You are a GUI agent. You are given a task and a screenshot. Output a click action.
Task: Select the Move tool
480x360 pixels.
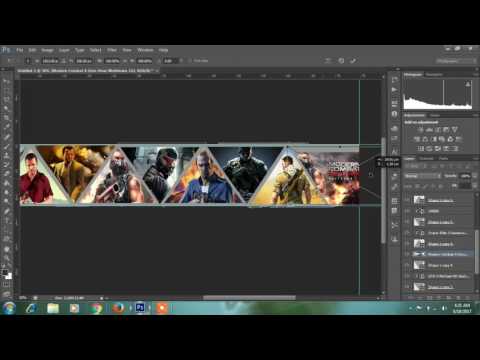click(7, 81)
